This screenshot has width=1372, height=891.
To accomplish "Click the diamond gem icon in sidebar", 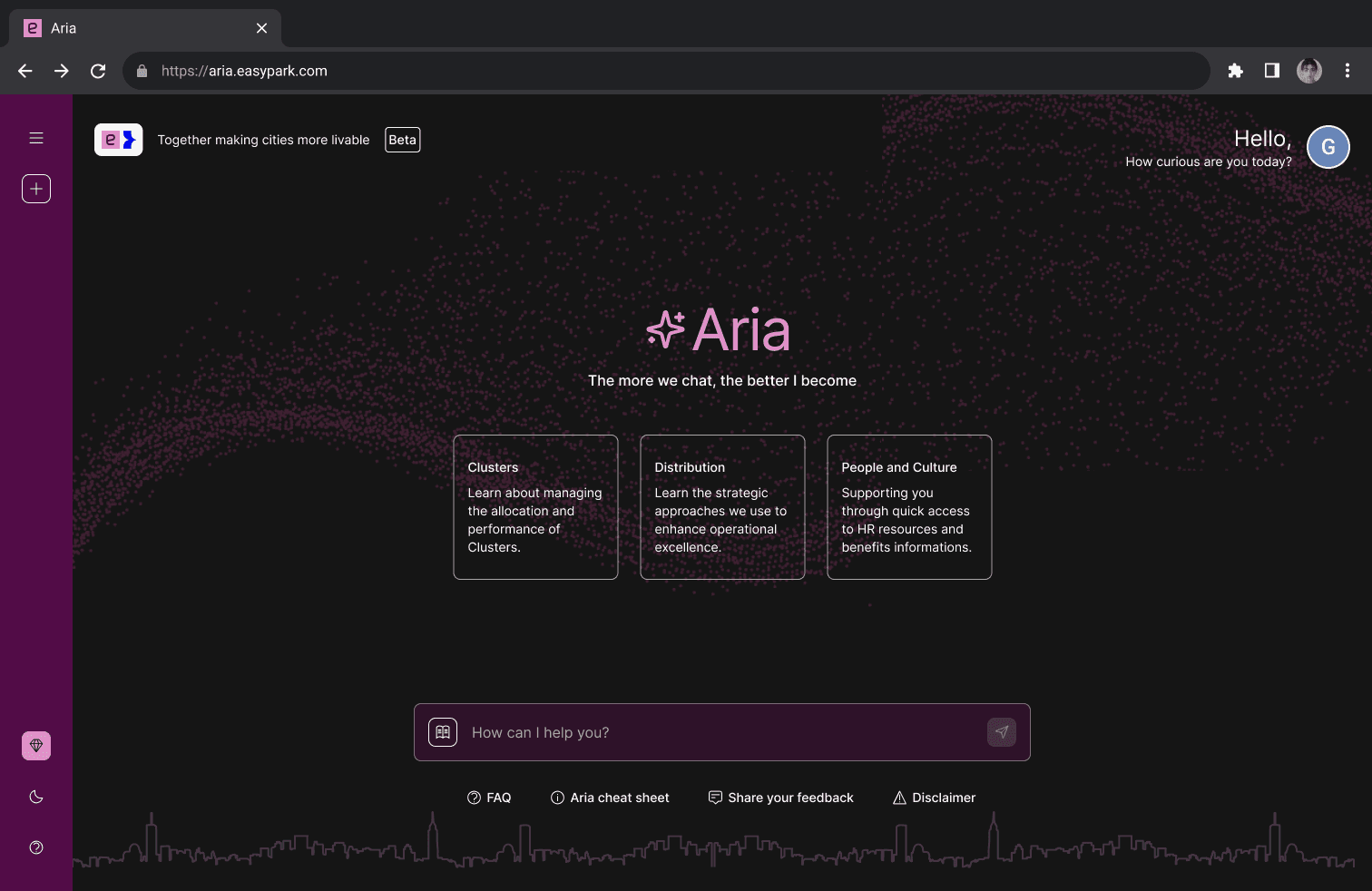I will point(36,746).
